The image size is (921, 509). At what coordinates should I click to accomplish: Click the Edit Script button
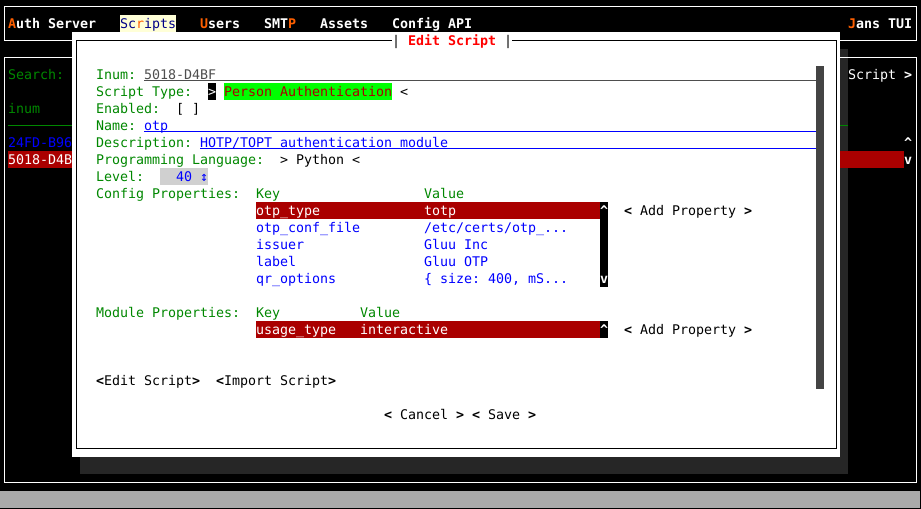[x=148, y=380]
